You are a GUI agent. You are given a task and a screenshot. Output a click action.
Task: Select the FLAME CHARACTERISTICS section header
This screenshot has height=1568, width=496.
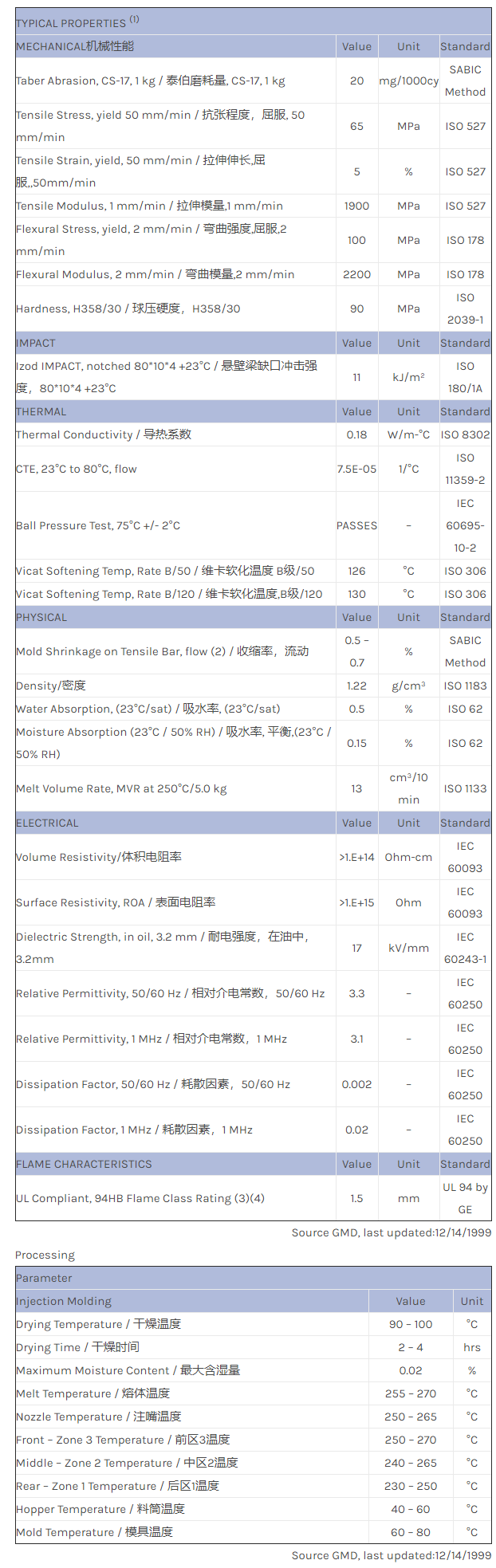click(84, 1164)
